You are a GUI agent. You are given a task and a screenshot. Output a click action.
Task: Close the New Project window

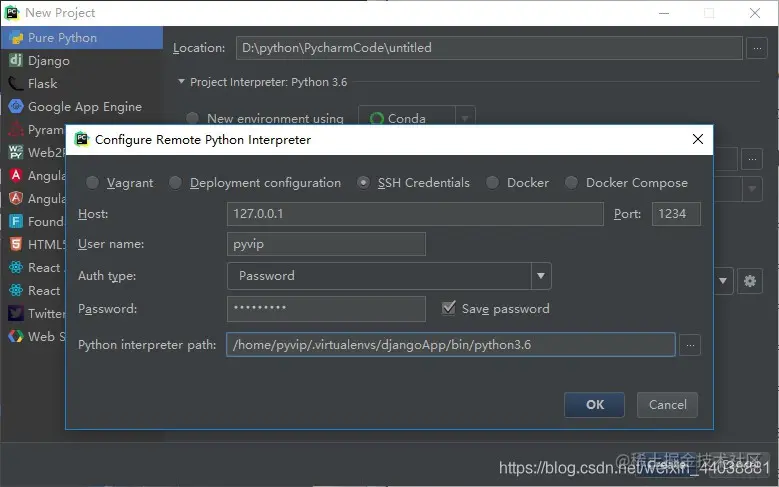755,13
